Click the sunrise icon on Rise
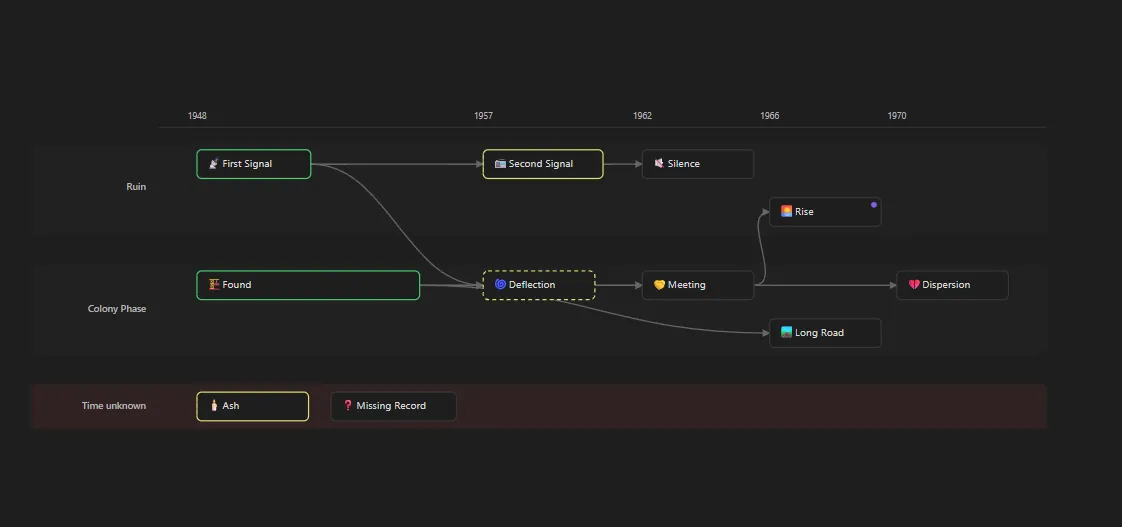 pos(786,211)
